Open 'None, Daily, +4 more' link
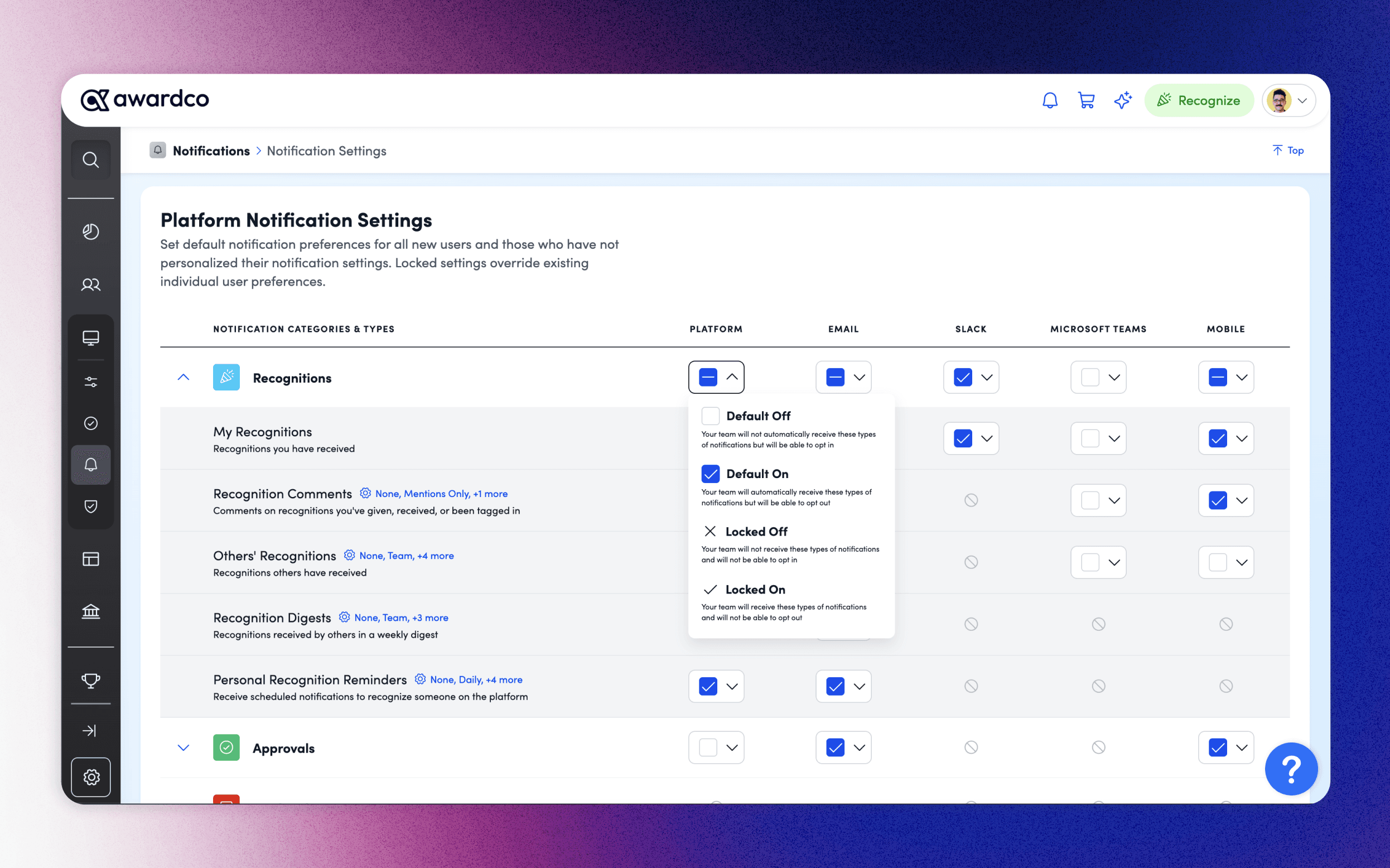Viewport: 1390px width, 868px height. [476, 679]
